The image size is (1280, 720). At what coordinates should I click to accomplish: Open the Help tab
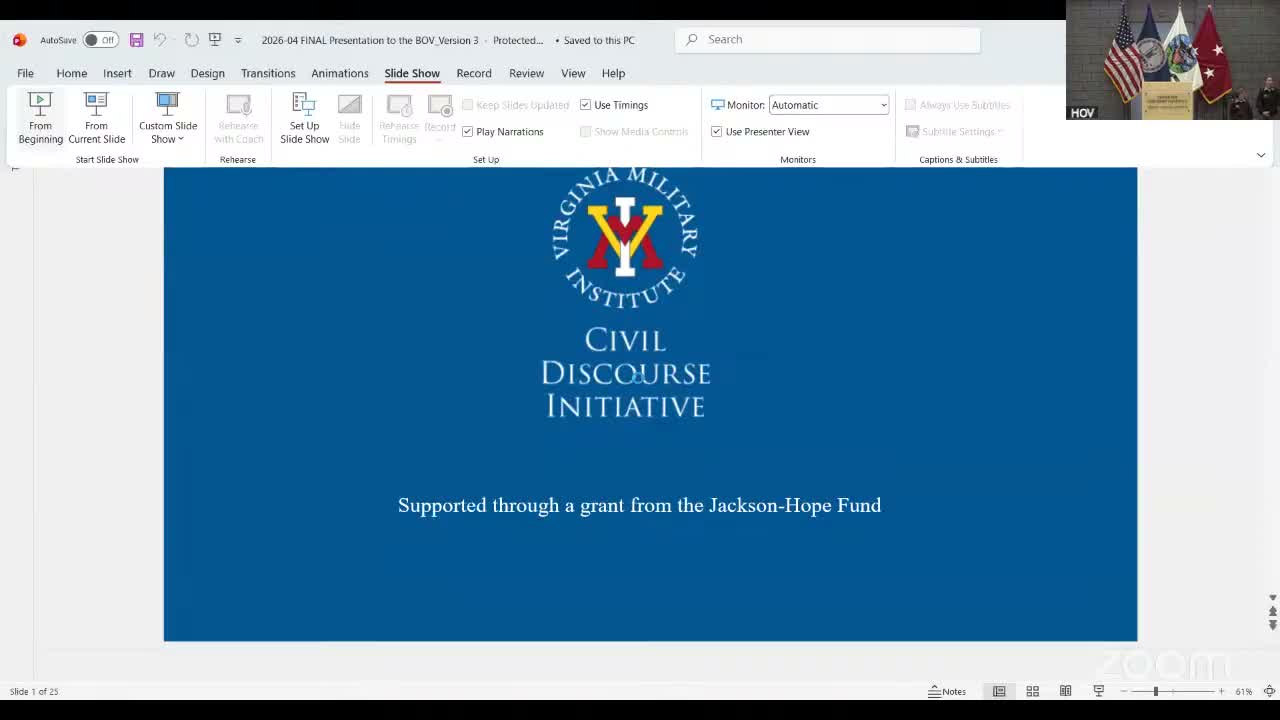(x=613, y=73)
